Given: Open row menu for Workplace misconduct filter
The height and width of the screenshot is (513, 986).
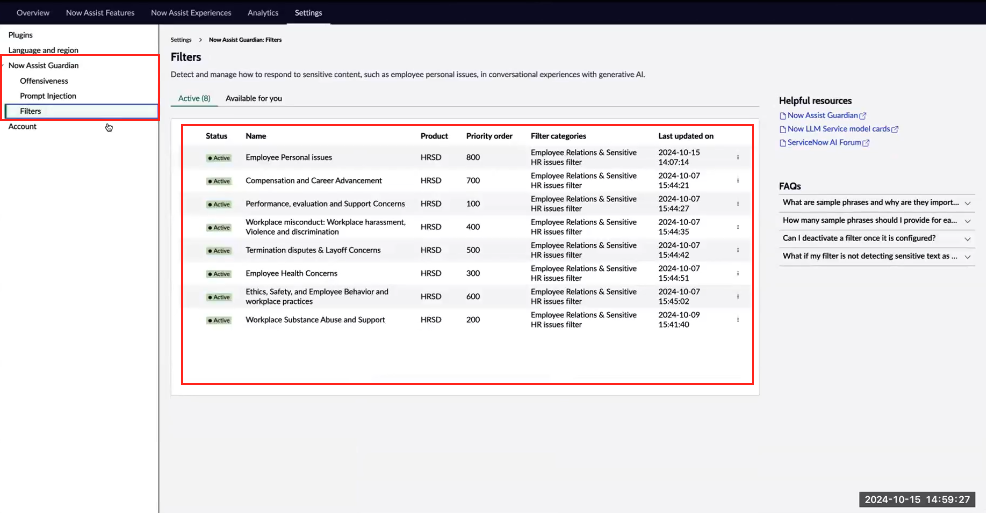Looking at the screenshot, I should (738, 227).
